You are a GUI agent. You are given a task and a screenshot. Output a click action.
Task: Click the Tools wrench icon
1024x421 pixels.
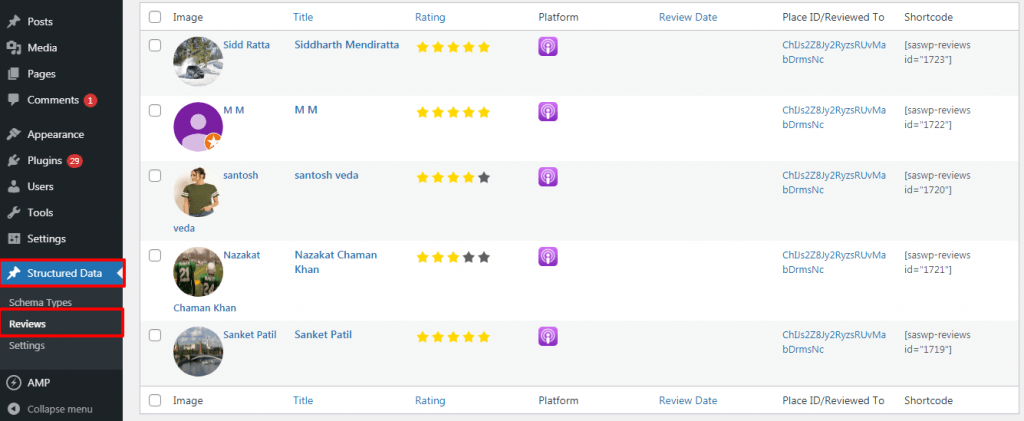[x=13, y=213]
